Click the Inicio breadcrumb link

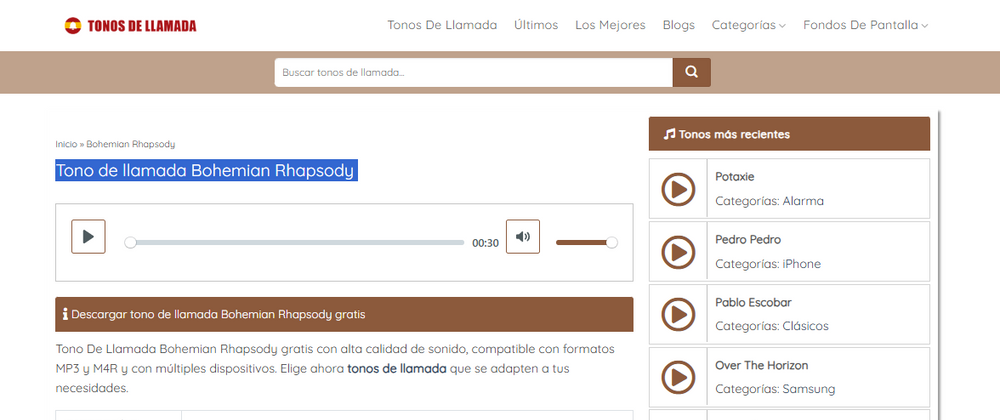pyautogui.click(x=66, y=144)
